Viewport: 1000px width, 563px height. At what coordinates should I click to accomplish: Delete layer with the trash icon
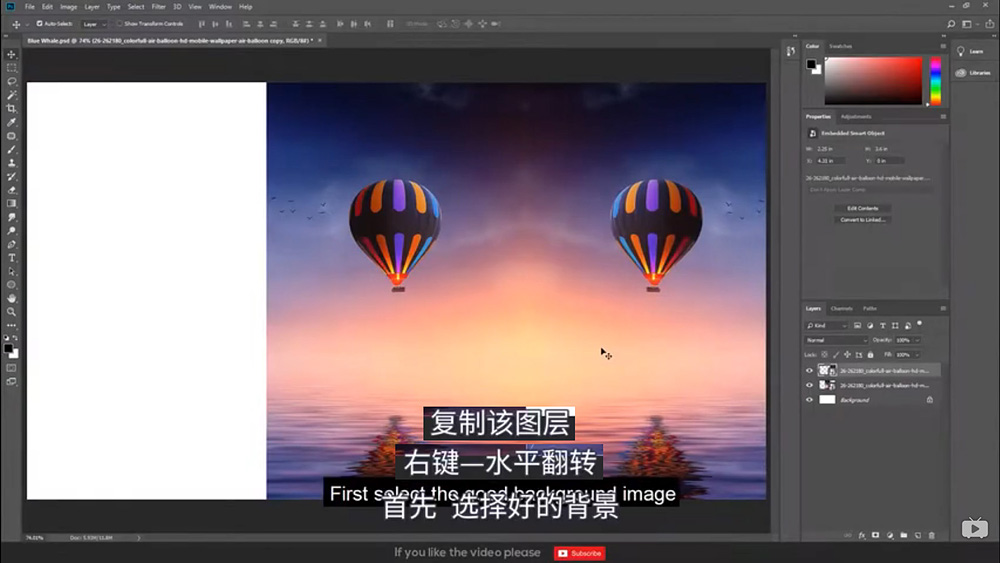[x=932, y=536]
